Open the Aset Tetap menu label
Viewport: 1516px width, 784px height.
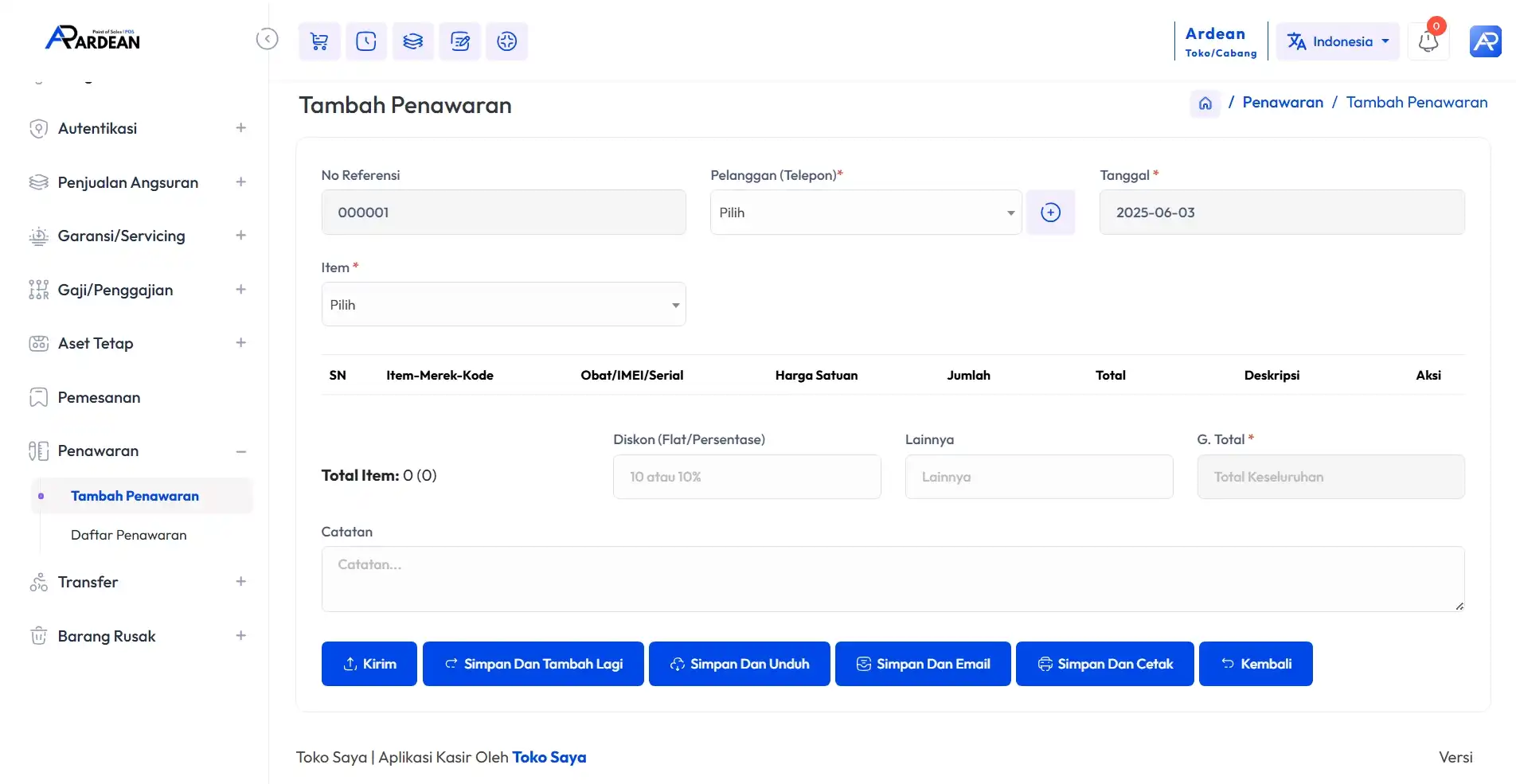[96, 343]
